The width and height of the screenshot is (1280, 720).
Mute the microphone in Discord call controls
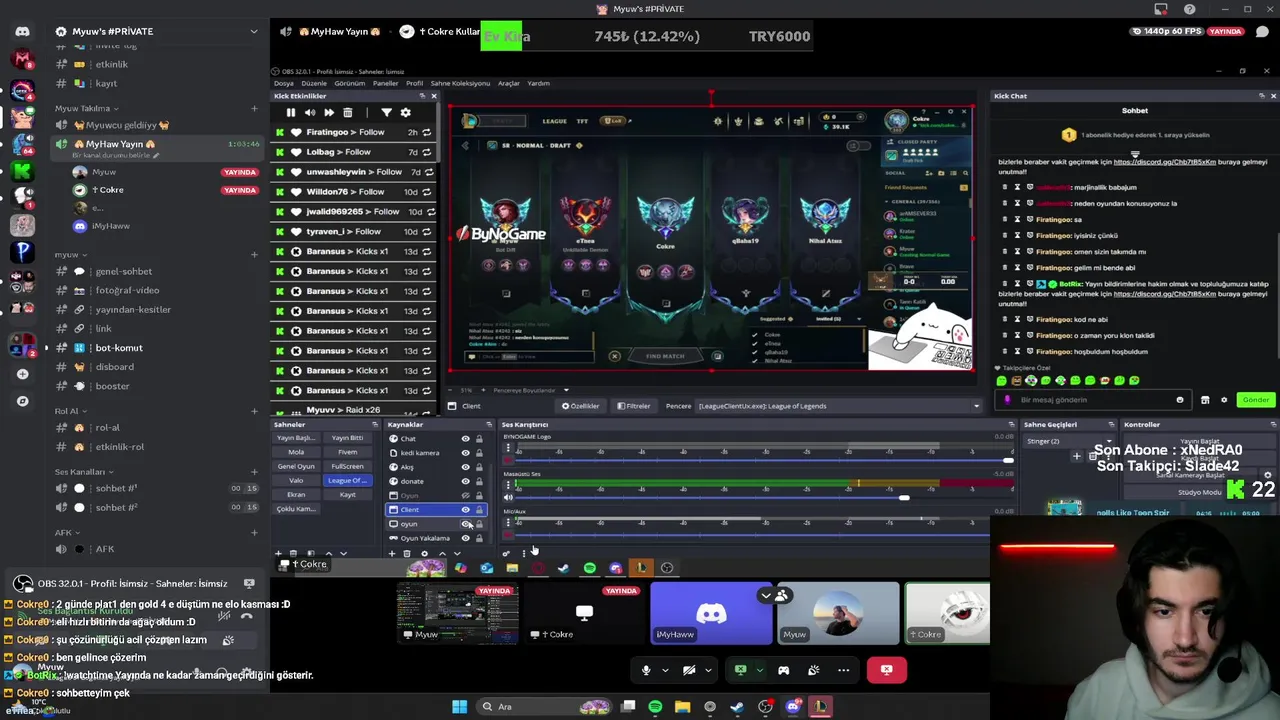click(x=645, y=670)
